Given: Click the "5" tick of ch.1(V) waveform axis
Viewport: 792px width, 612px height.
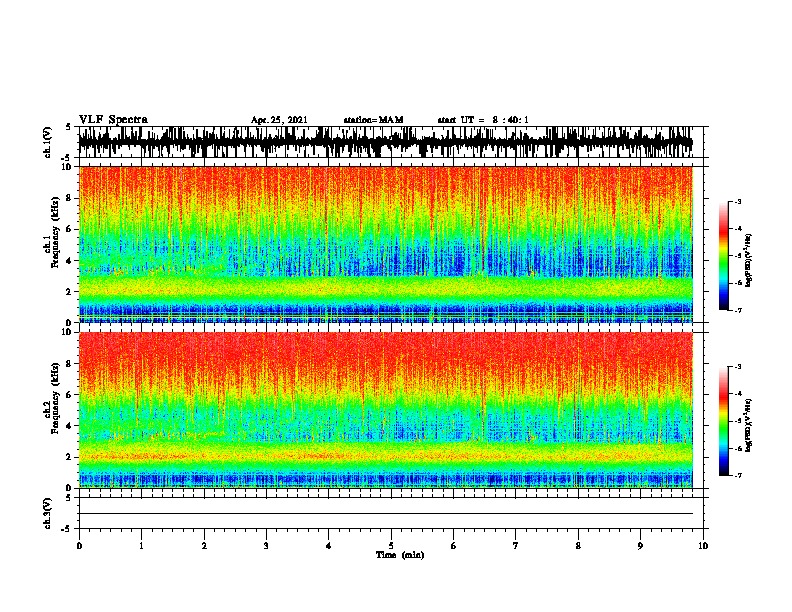Looking at the screenshot, I should pyautogui.click(x=70, y=127).
